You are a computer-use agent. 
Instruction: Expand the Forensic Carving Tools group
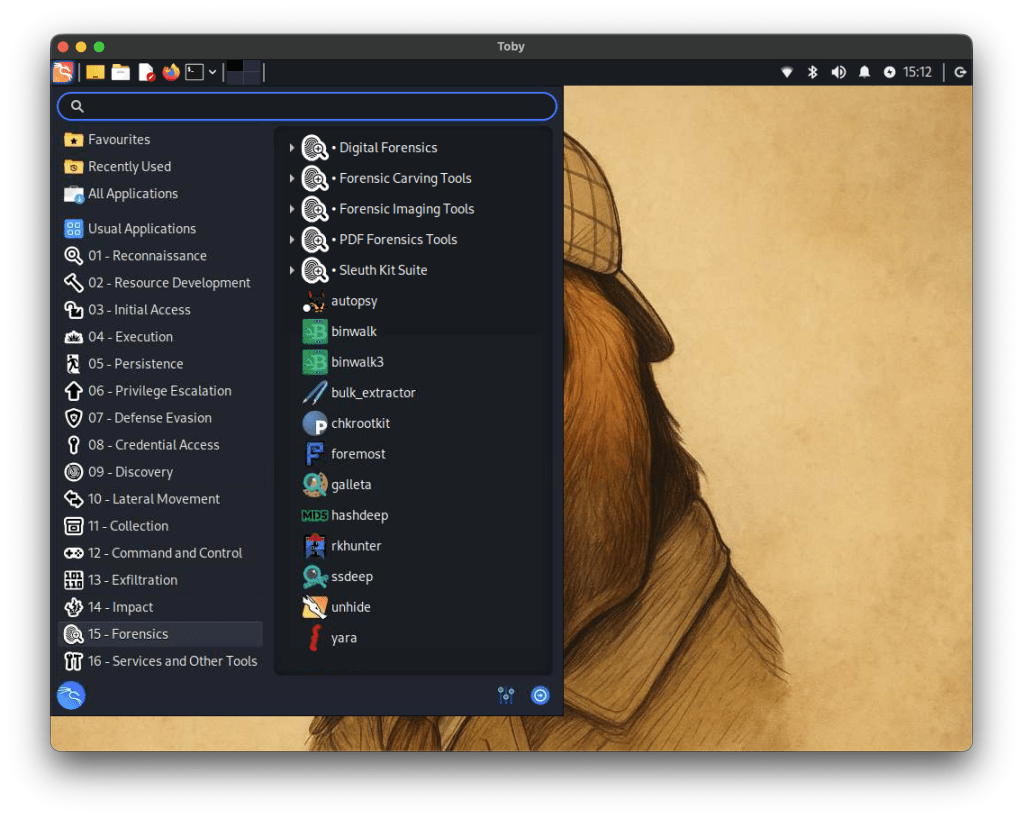[x=292, y=179]
